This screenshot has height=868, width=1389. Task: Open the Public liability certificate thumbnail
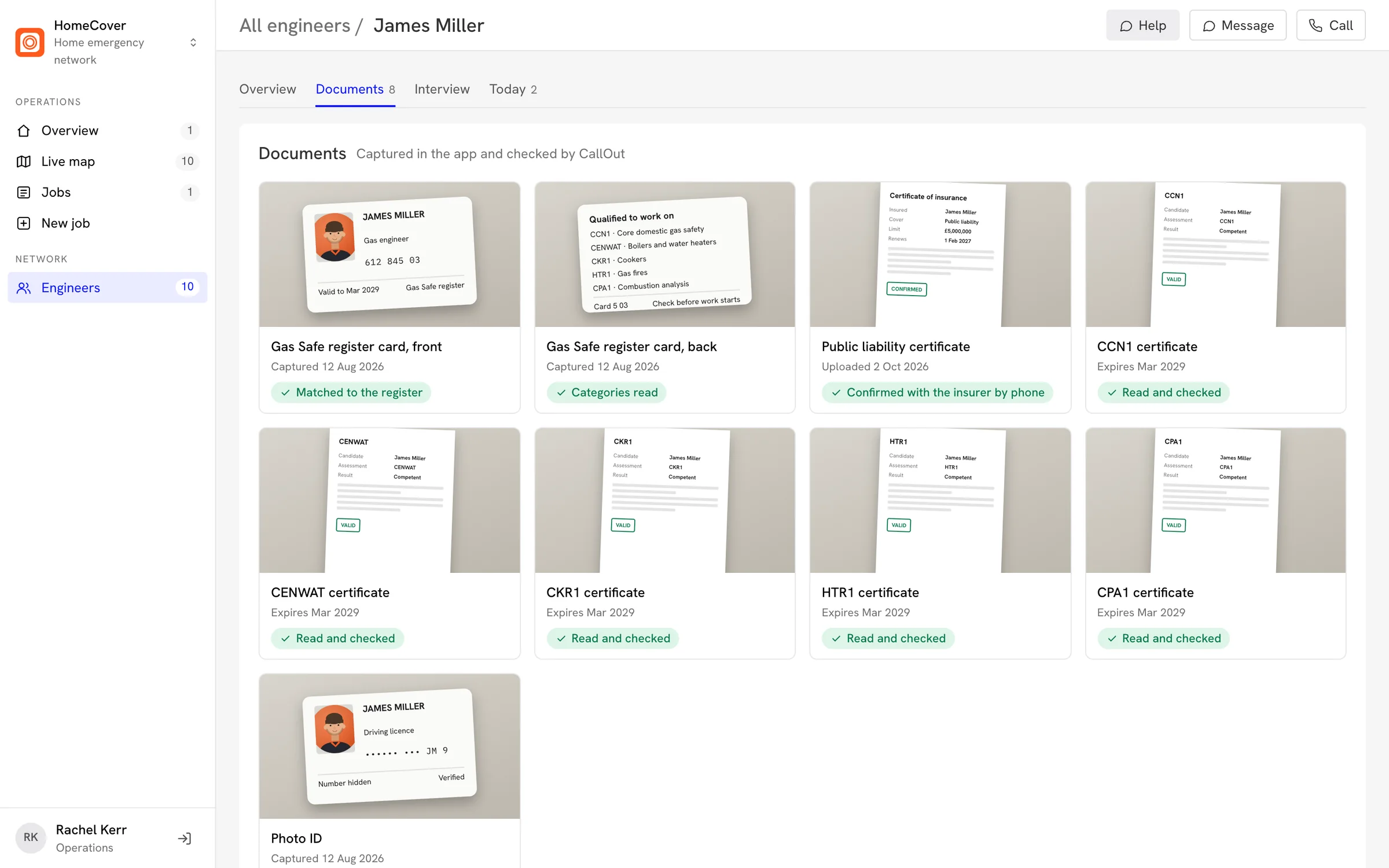click(940, 255)
